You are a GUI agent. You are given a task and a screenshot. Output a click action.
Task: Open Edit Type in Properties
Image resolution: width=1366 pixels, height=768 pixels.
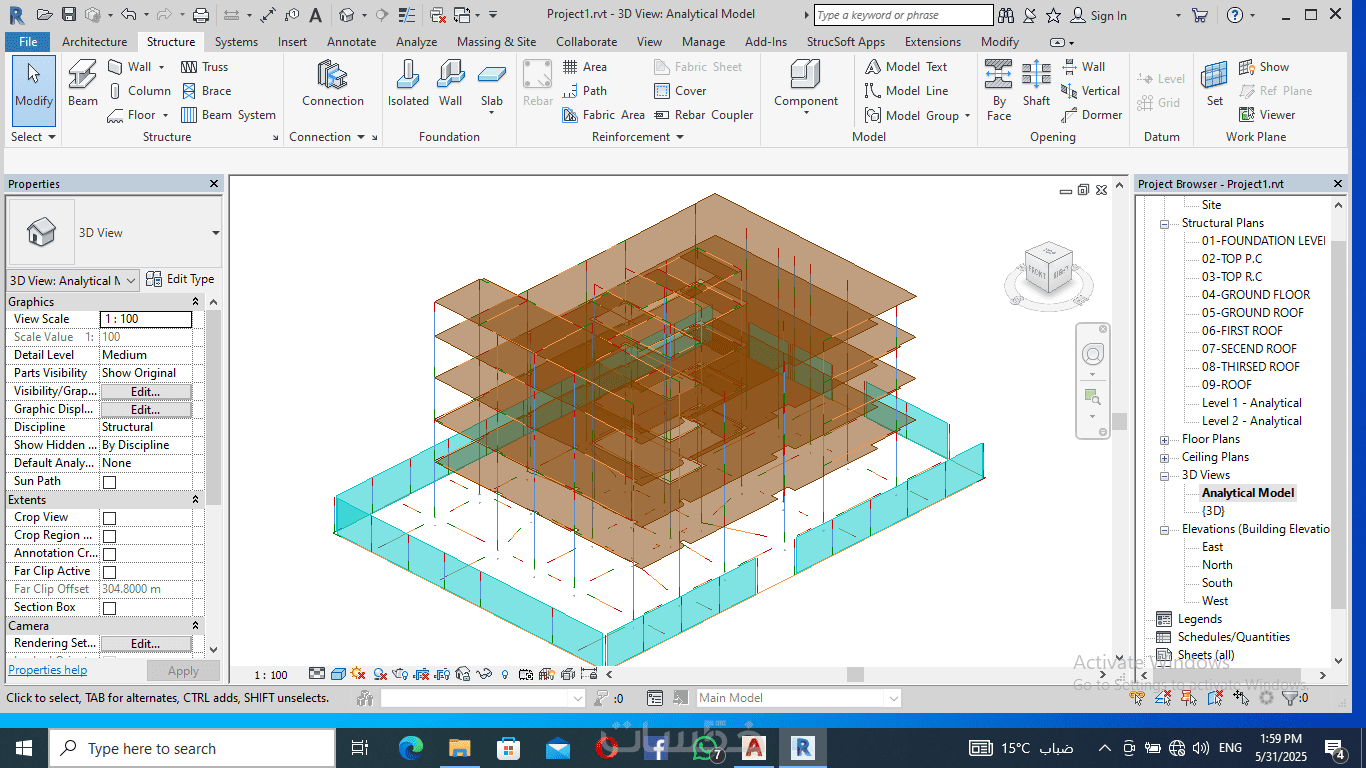click(180, 279)
